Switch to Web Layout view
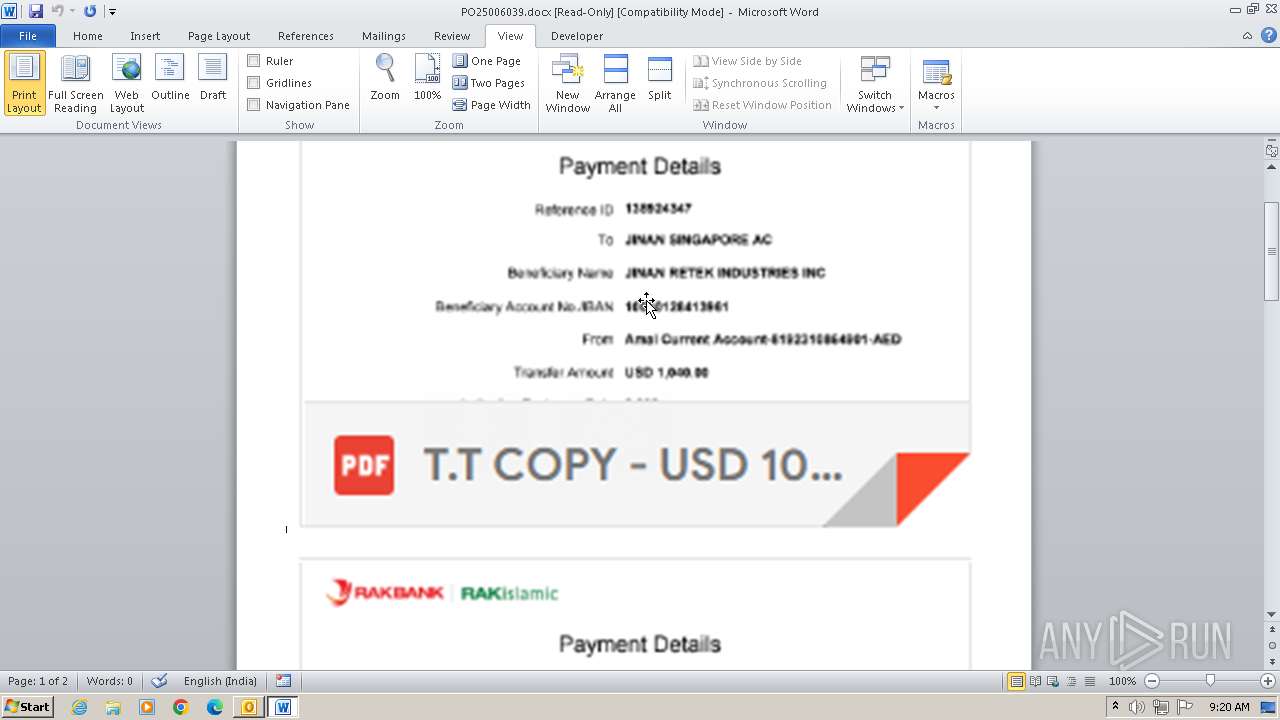1280x720 pixels. click(x=127, y=84)
